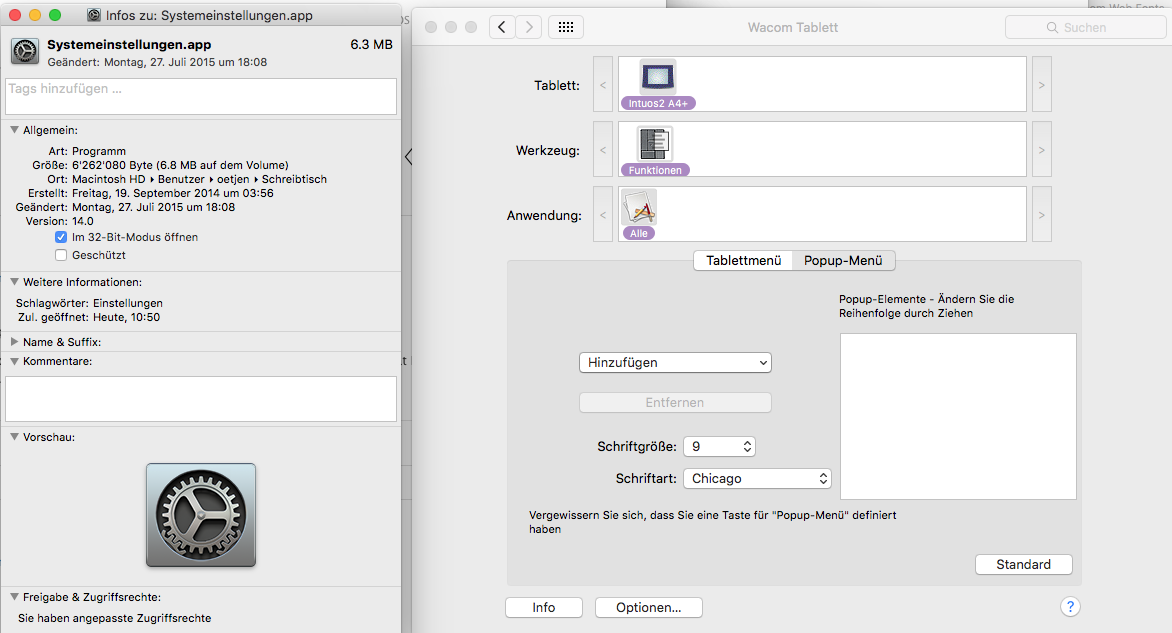Image resolution: width=1172 pixels, height=633 pixels.
Task: Open the Hinzufügen dropdown
Action: pyautogui.click(x=675, y=362)
